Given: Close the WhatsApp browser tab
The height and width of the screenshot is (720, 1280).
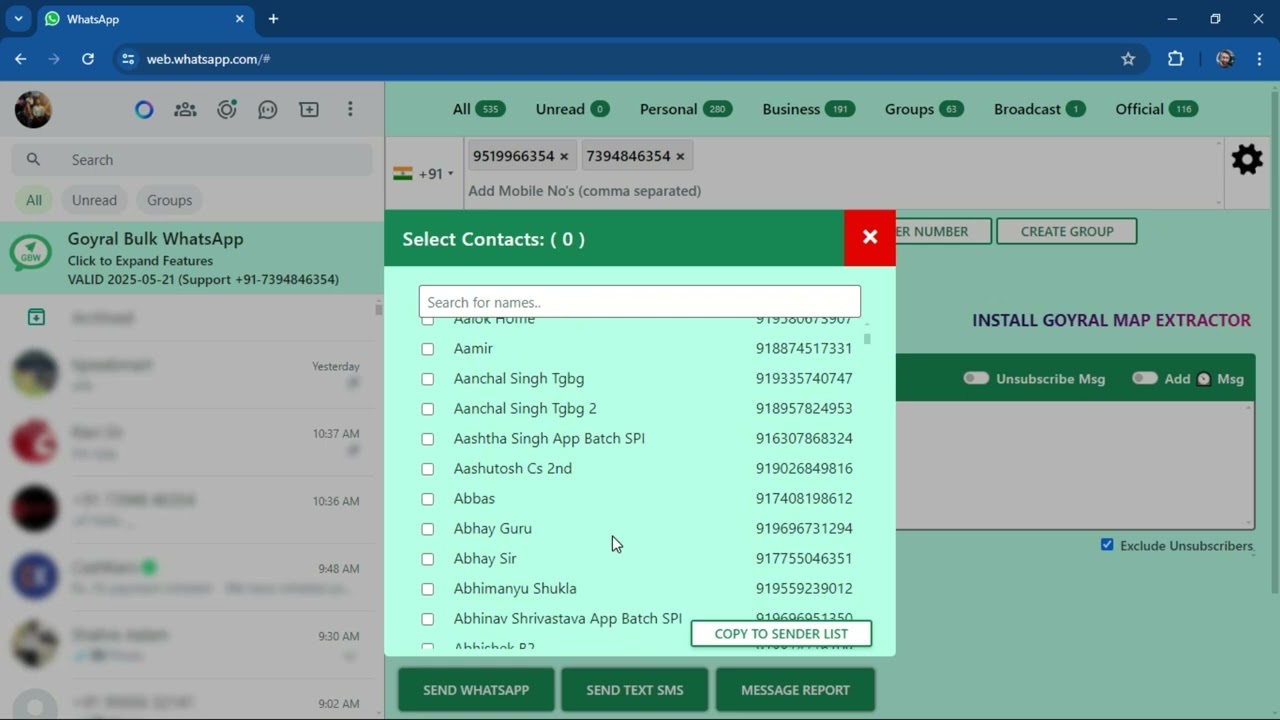Looking at the screenshot, I should click(x=240, y=19).
